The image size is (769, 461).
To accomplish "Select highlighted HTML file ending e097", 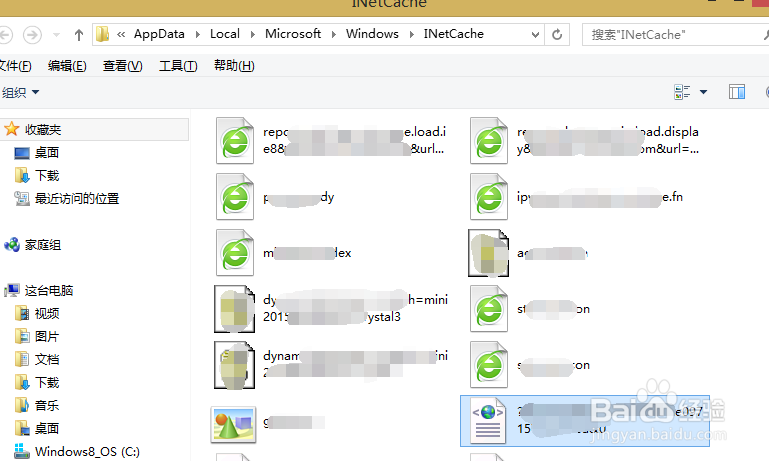I will 585,421.
